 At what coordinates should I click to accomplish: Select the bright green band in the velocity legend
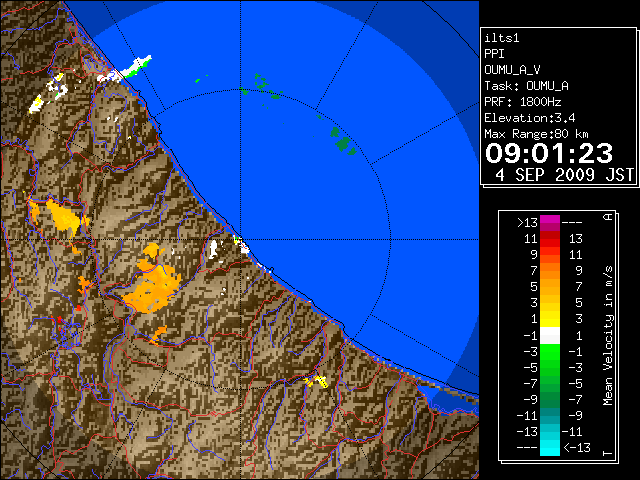point(550,352)
